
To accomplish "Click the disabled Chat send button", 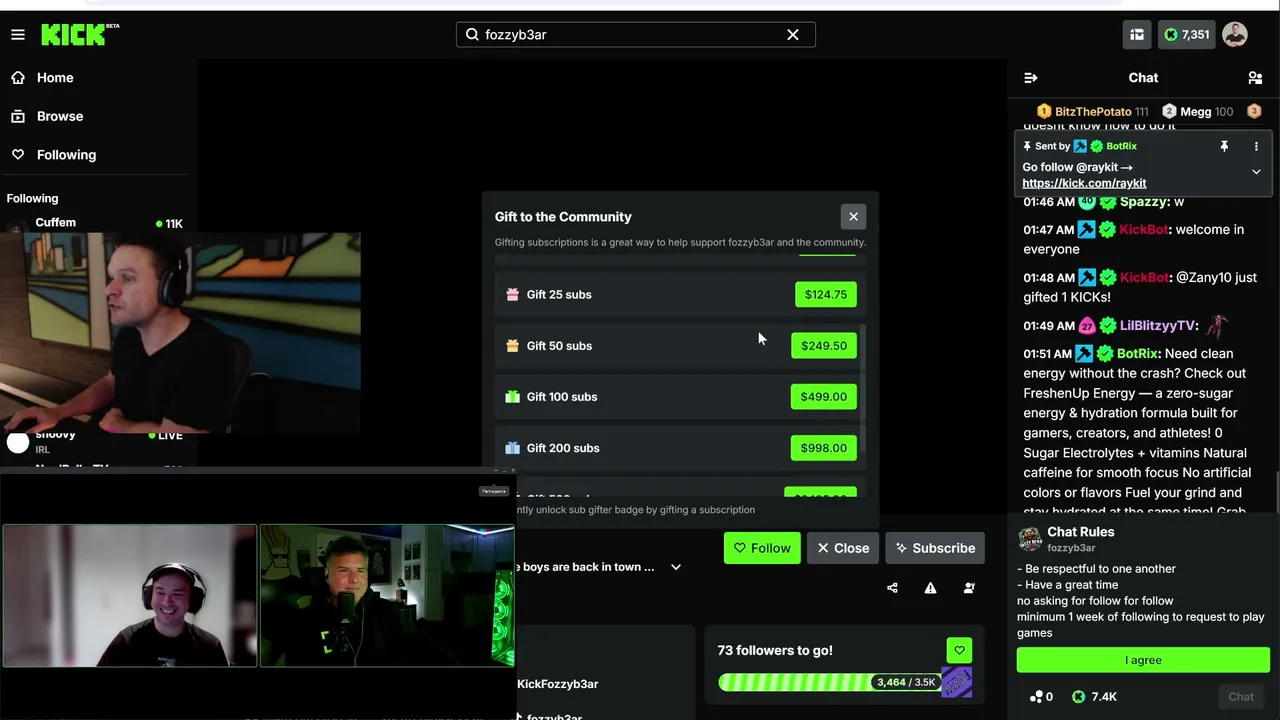I will [1241, 697].
